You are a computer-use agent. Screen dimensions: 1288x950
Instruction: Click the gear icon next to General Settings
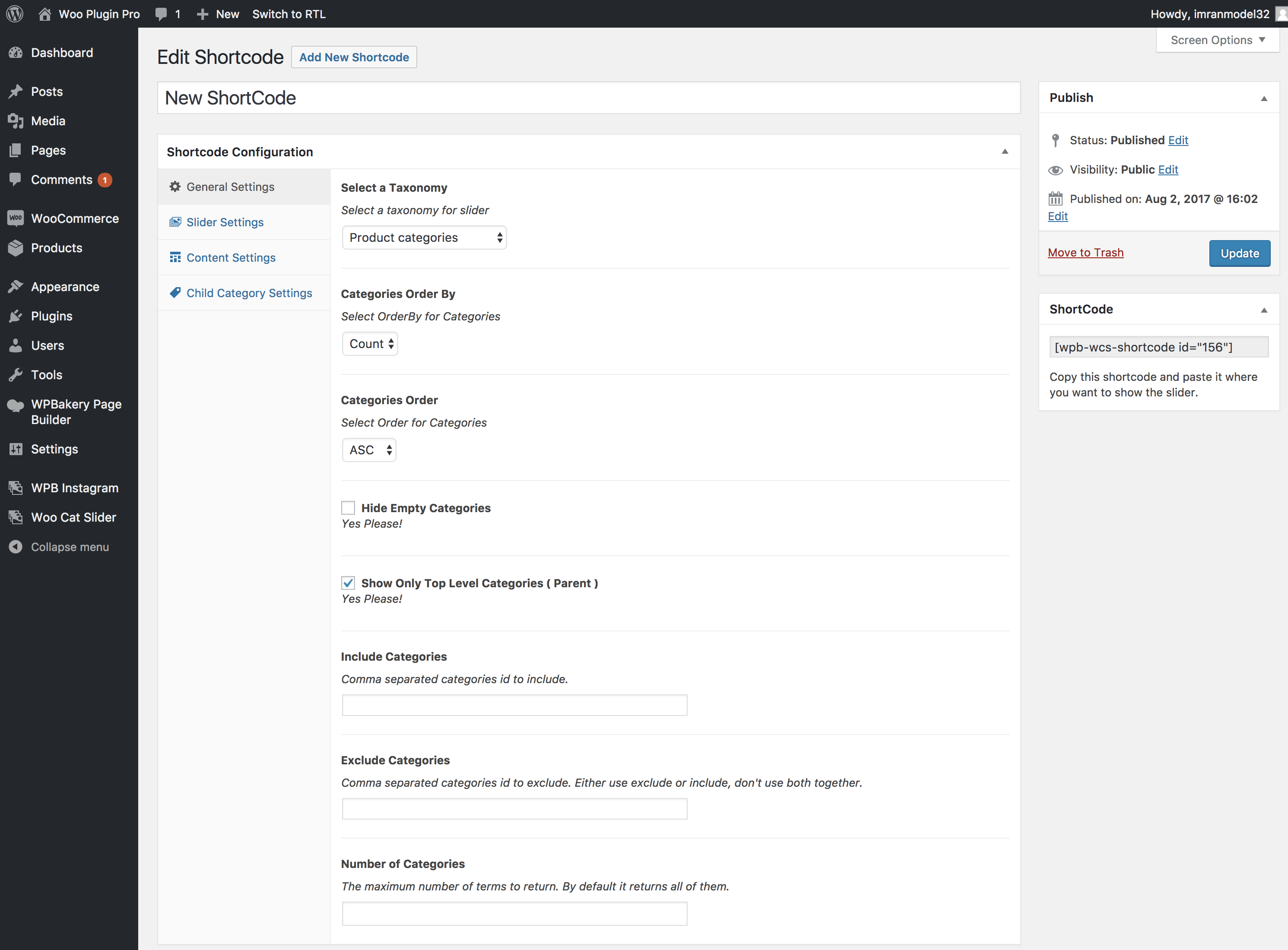175,186
